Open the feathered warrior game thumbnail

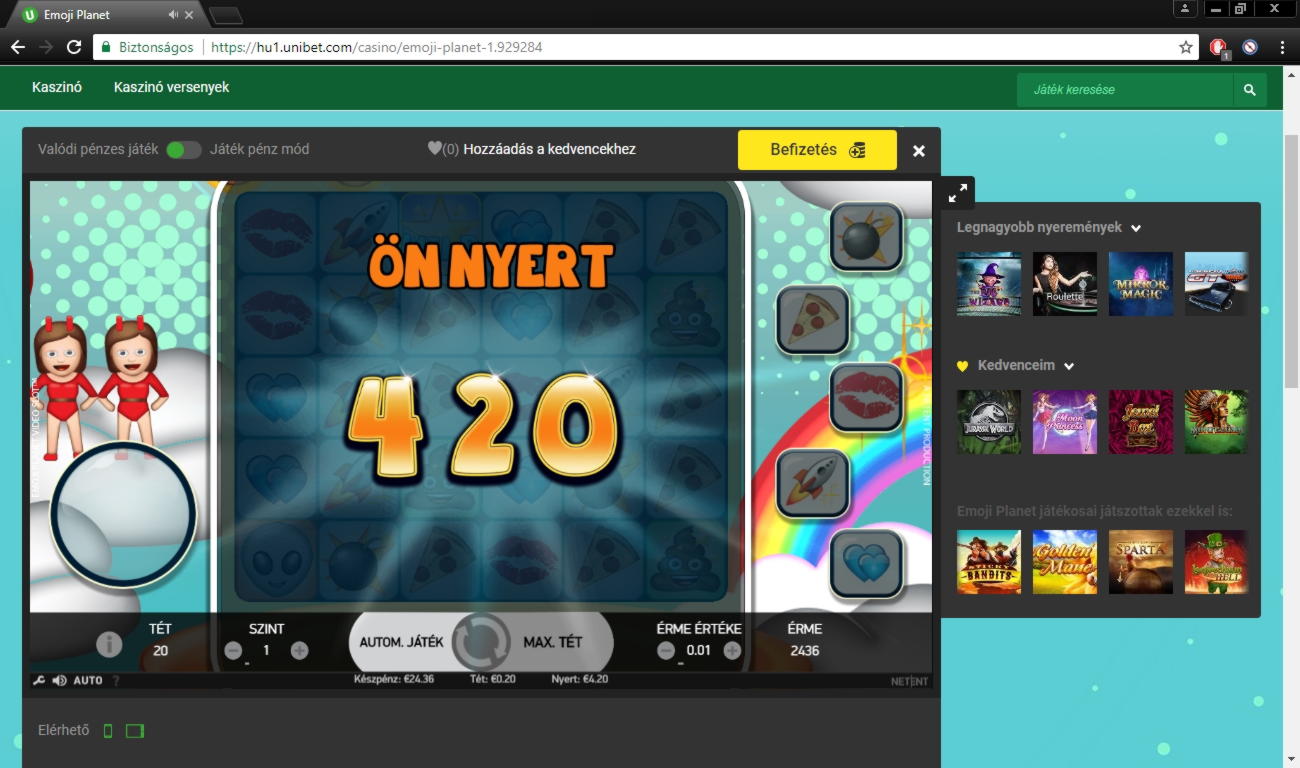click(1216, 422)
